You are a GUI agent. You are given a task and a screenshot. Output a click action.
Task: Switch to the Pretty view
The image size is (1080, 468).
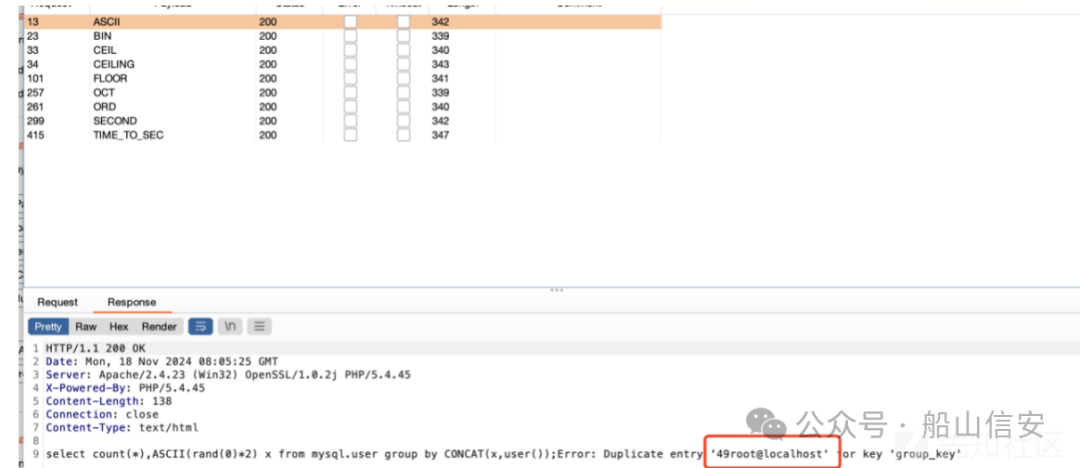[x=48, y=327]
